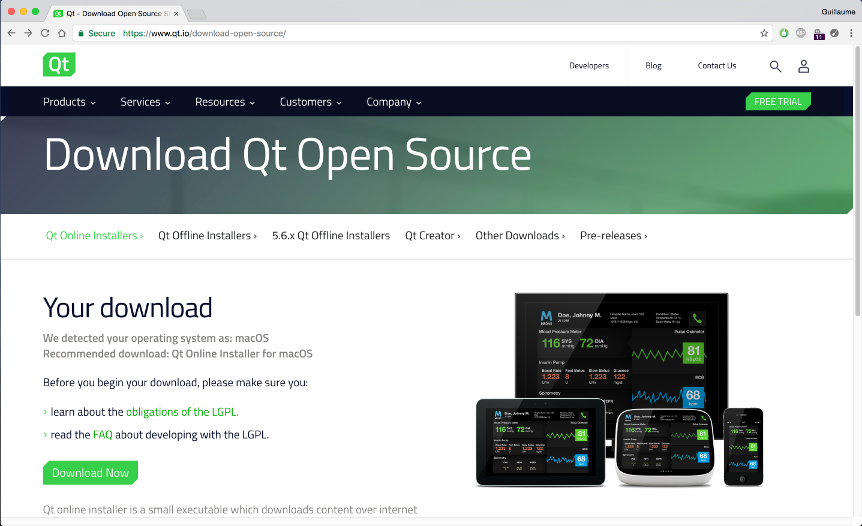
Task: Click the Download Now button
Action: [x=90, y=473]
